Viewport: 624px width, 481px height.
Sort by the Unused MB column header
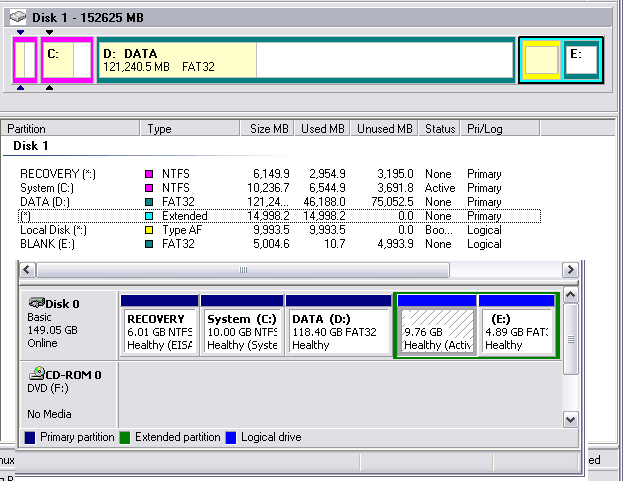point(384,129)
